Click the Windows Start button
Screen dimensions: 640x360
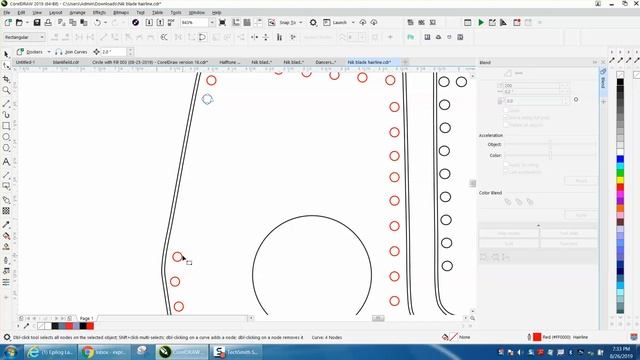pyautogui.click(x=10, y=352)
